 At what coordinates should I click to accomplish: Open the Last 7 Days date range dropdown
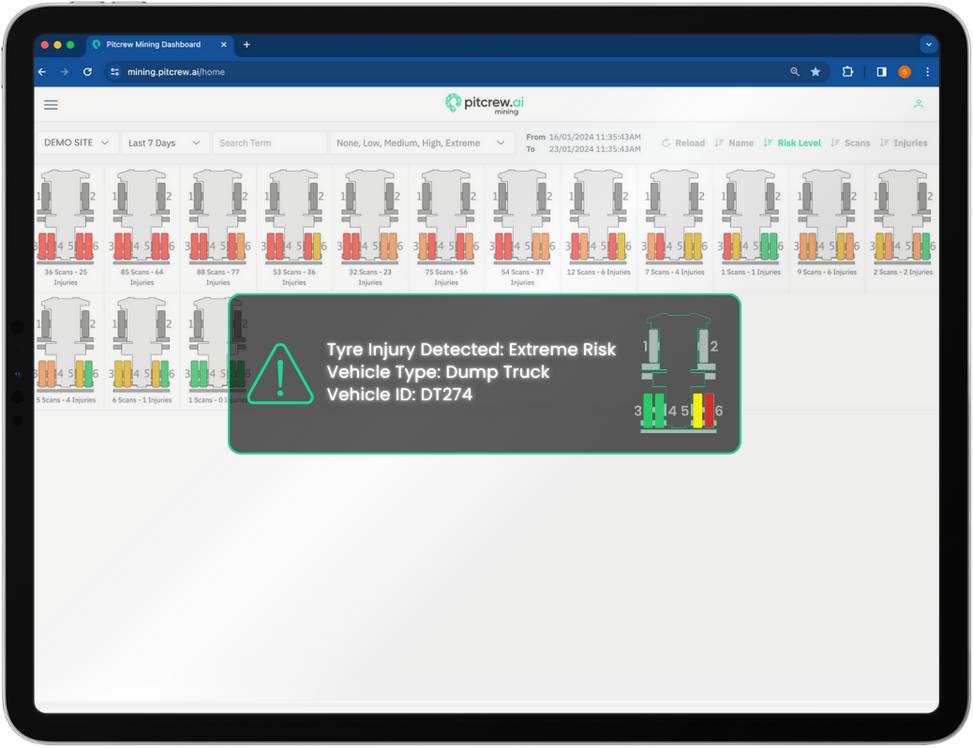166,143
